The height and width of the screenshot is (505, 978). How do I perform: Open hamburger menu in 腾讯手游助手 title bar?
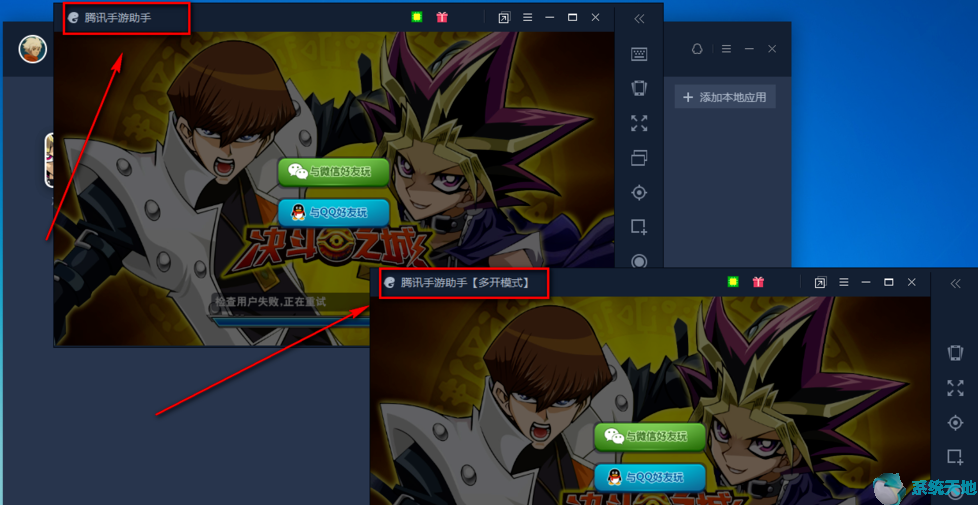pyautogui.click(x=528, y=18)
